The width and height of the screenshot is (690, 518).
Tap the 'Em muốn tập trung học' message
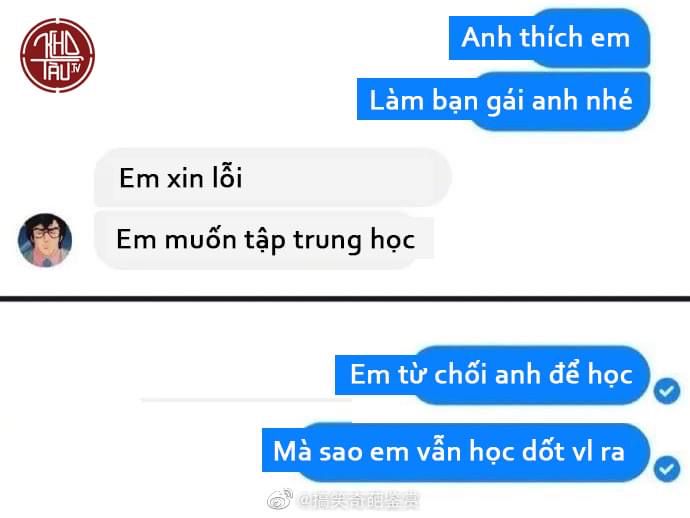click(x=264, y=240)
